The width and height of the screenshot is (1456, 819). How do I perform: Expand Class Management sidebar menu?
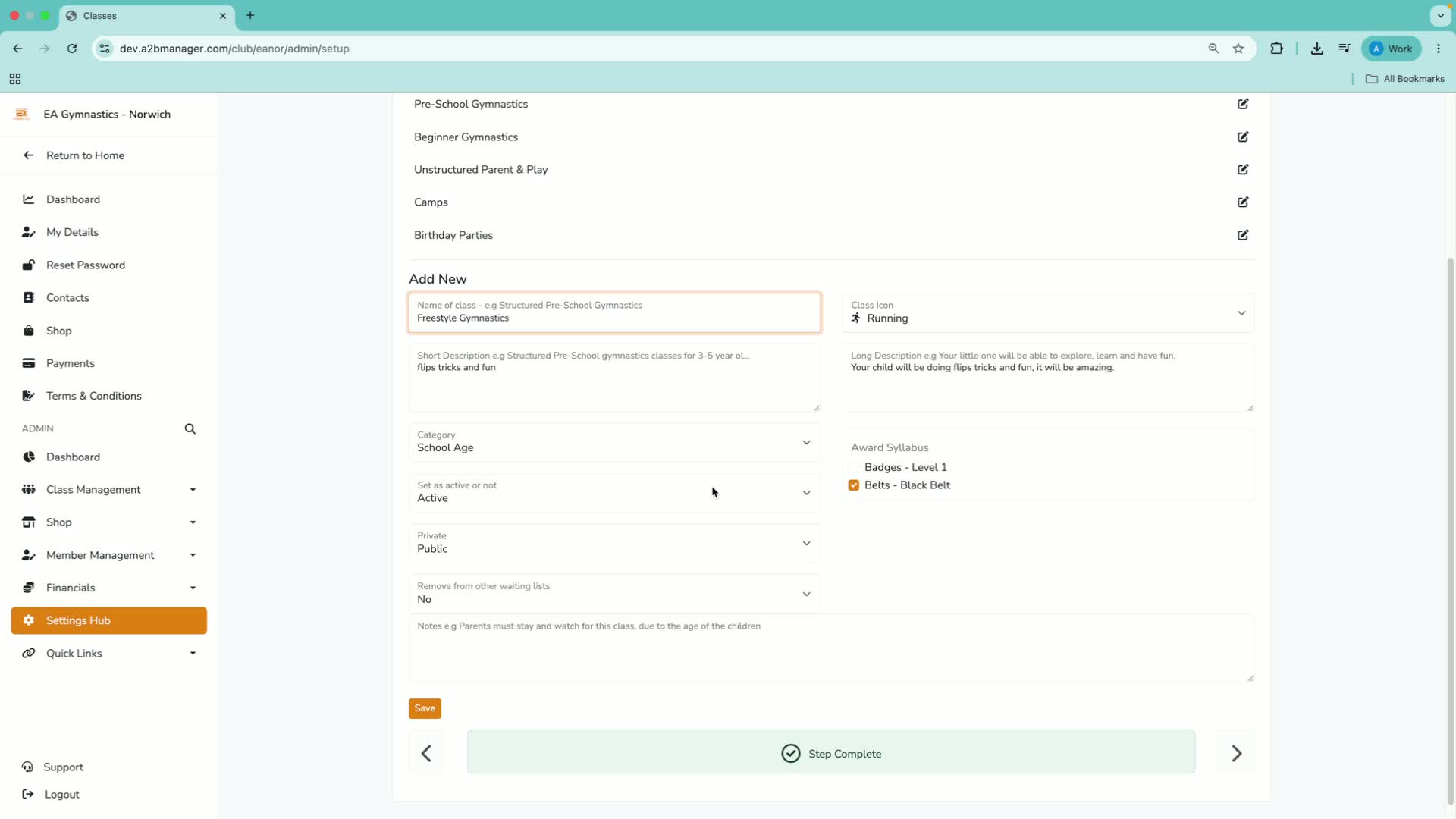pyautogui.click(x=109, y=490)
